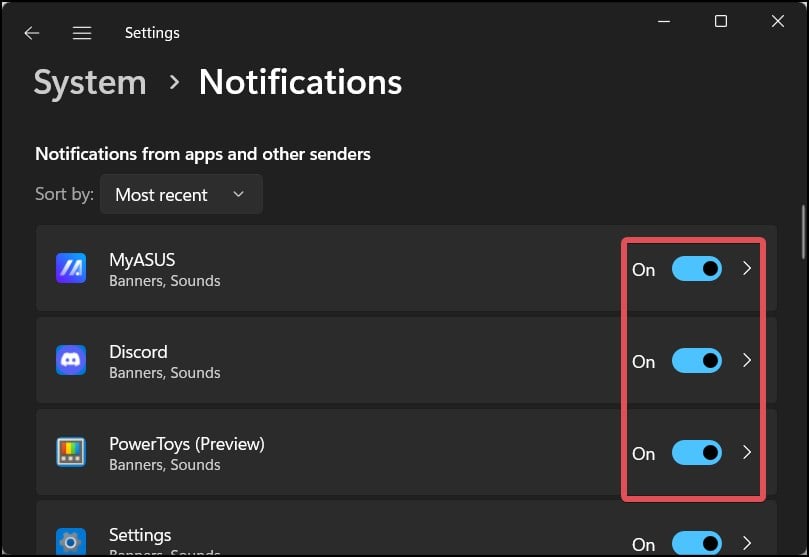Go back with the arrow button
The width and height of the screenshot is (809, 557).
tap(31, 34)
